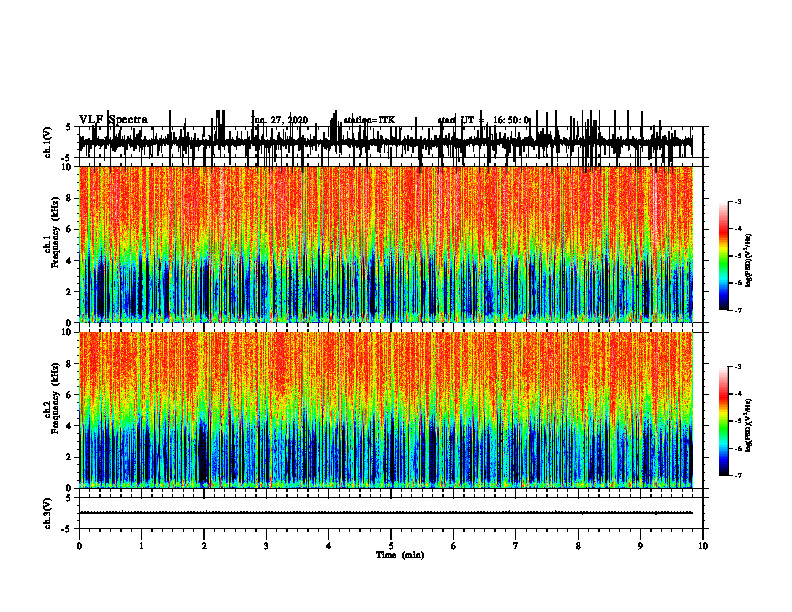The image size is (792, 612).
Task: Click the ch.2 spectrogram color scale bar
Action: (723, 421)
